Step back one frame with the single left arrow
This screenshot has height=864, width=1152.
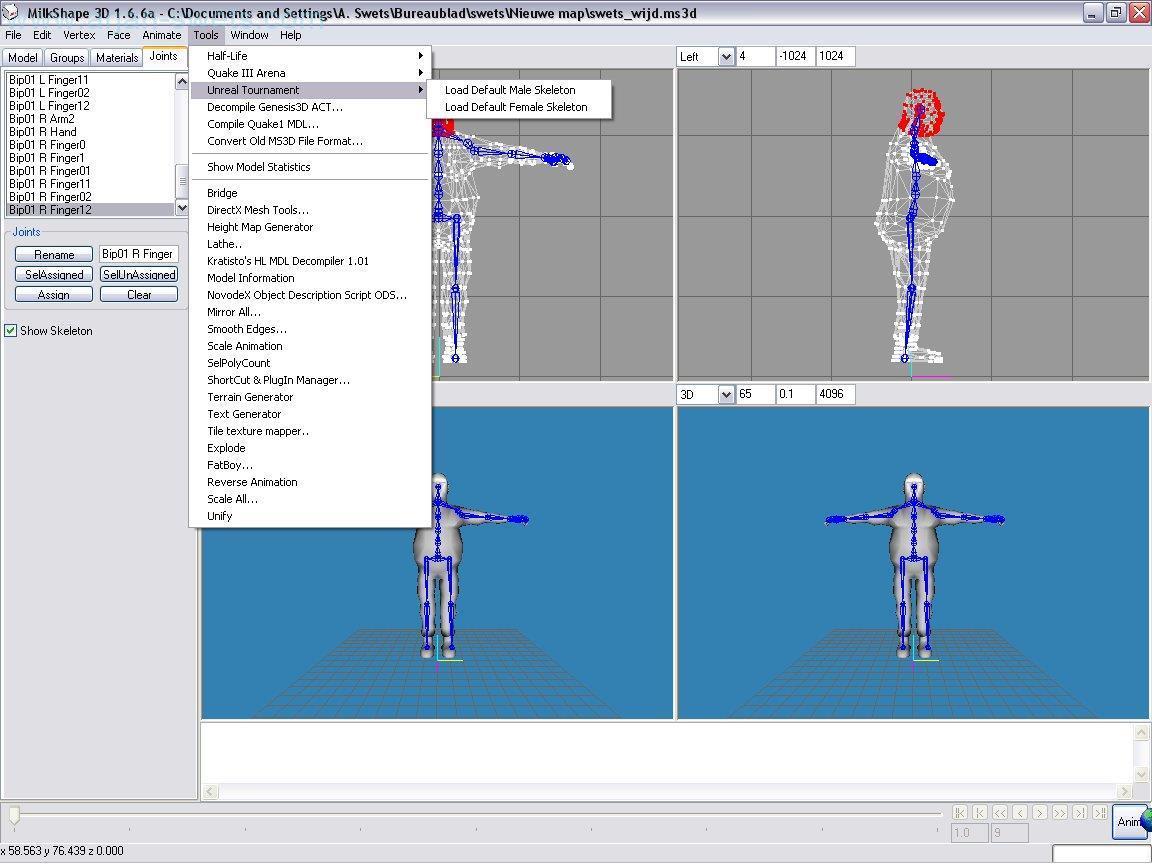tap(1019, 812)
